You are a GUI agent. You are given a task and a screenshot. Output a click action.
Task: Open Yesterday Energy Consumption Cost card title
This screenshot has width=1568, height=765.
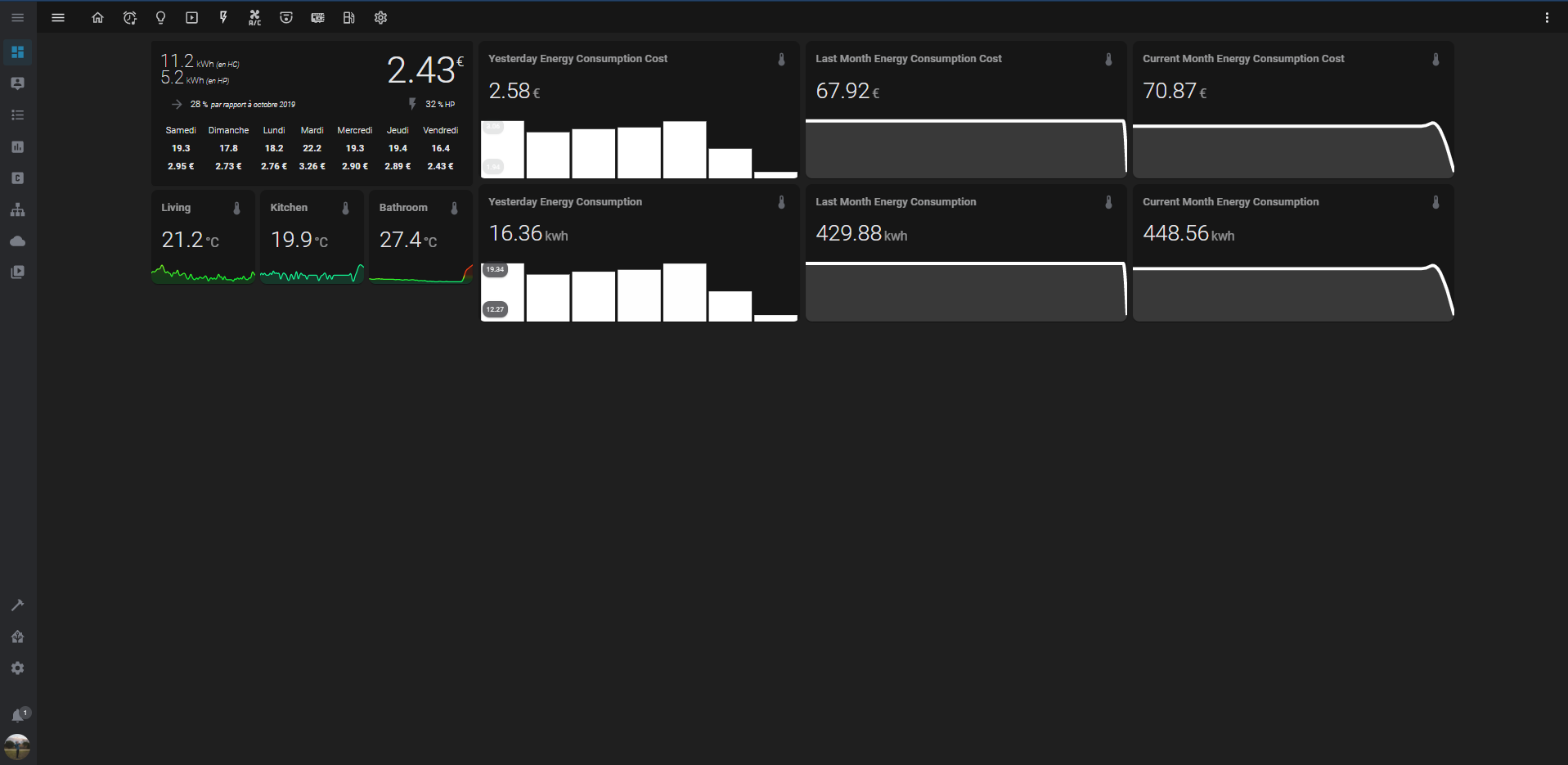[x=577, y=59]
